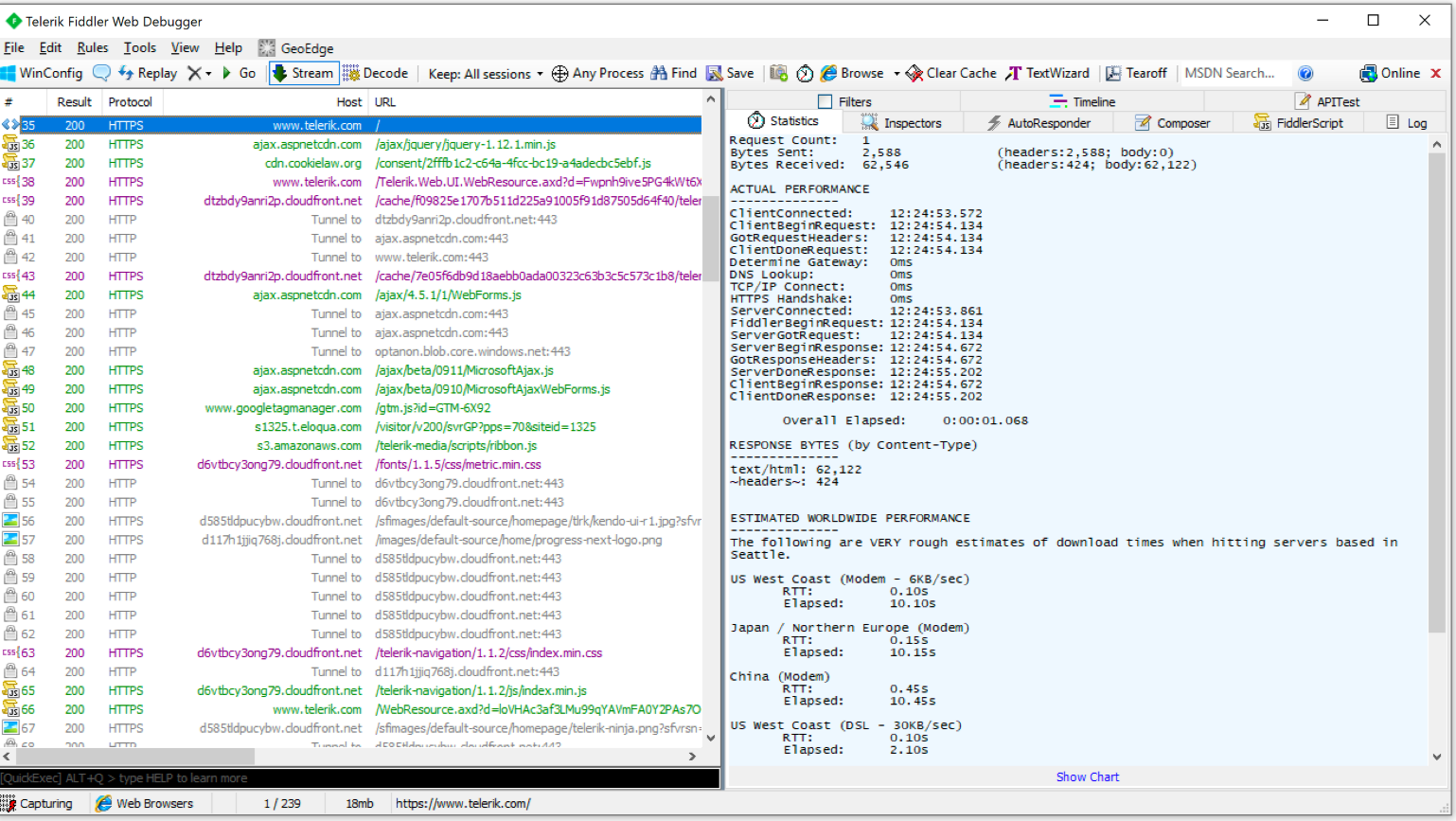Click Statistics panel vertical scrollbar thumb
1456x821 pixels.
1436,393
